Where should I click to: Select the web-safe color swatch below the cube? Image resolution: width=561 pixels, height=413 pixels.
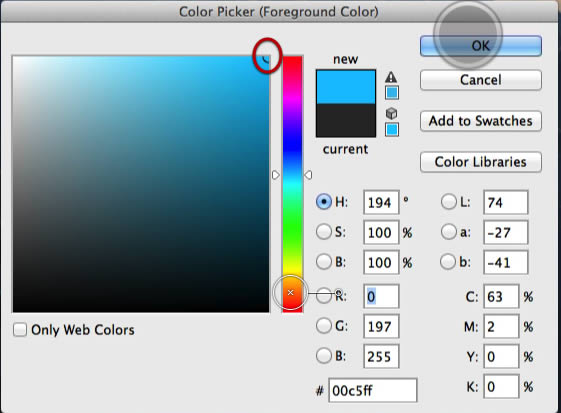pos(392,130)
